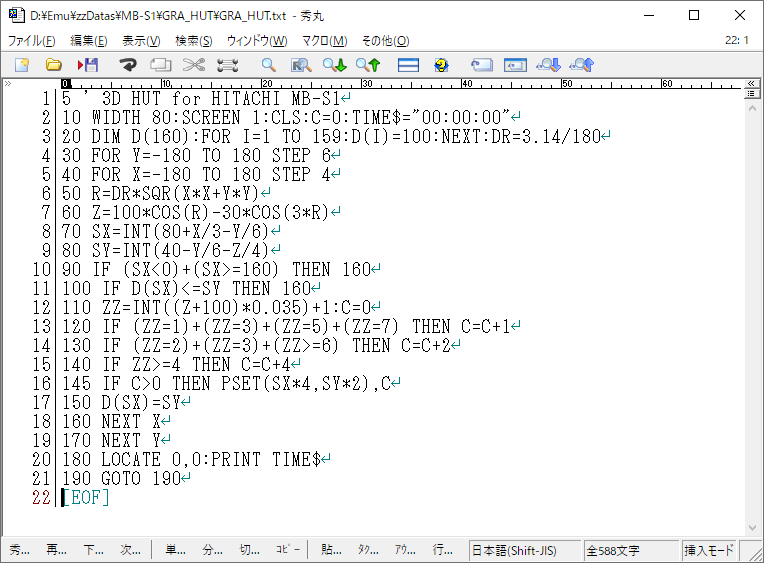The image size is (764, 563).
Task: Click the Hidemaru app icon in title bar
Action: point(16,15)
